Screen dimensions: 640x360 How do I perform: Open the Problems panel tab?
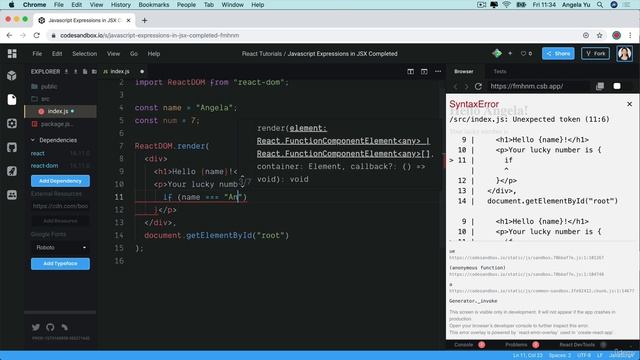click(522, 345)
